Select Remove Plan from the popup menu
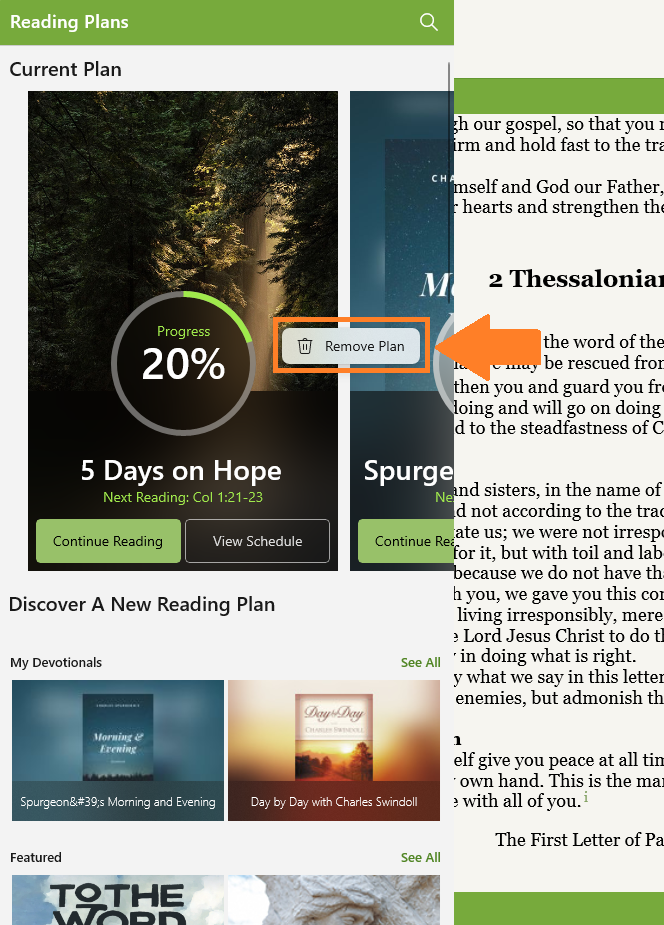This screenshot has width=664, height=925. tap(351, 346)
